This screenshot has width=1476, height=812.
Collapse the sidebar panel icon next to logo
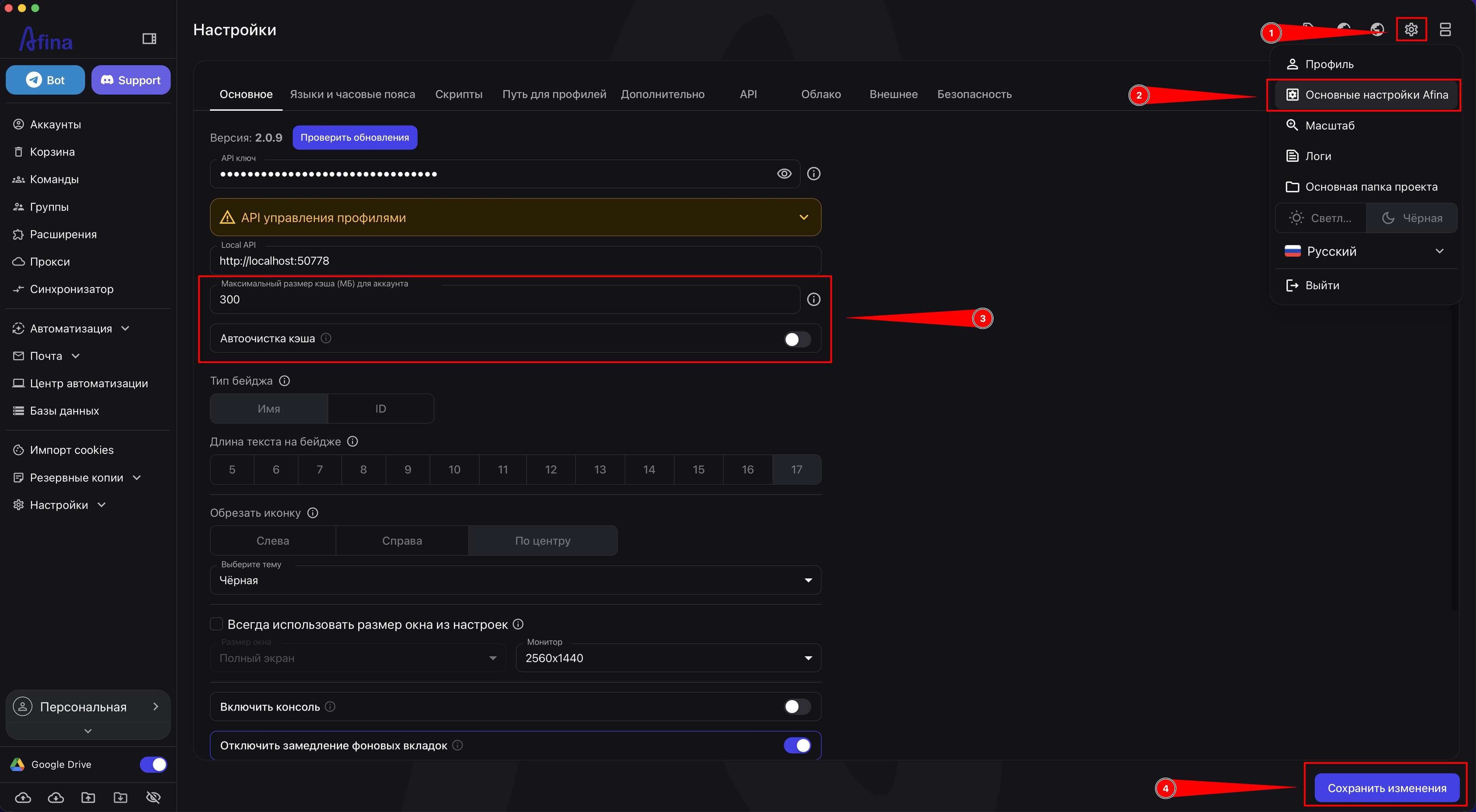[149, 38]
